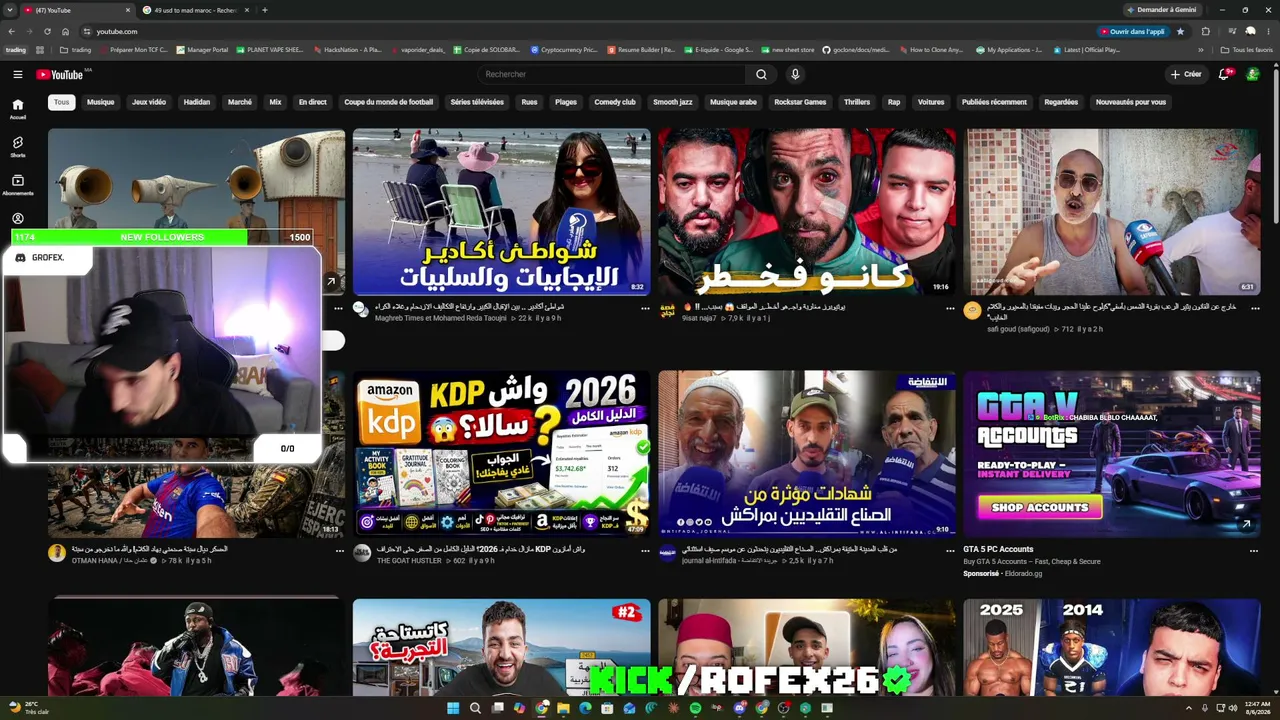Screen dimensions: 1280x720
Task: Open Spotify from the taskbar
Action: pyautogui.click(x=695, y=708)
